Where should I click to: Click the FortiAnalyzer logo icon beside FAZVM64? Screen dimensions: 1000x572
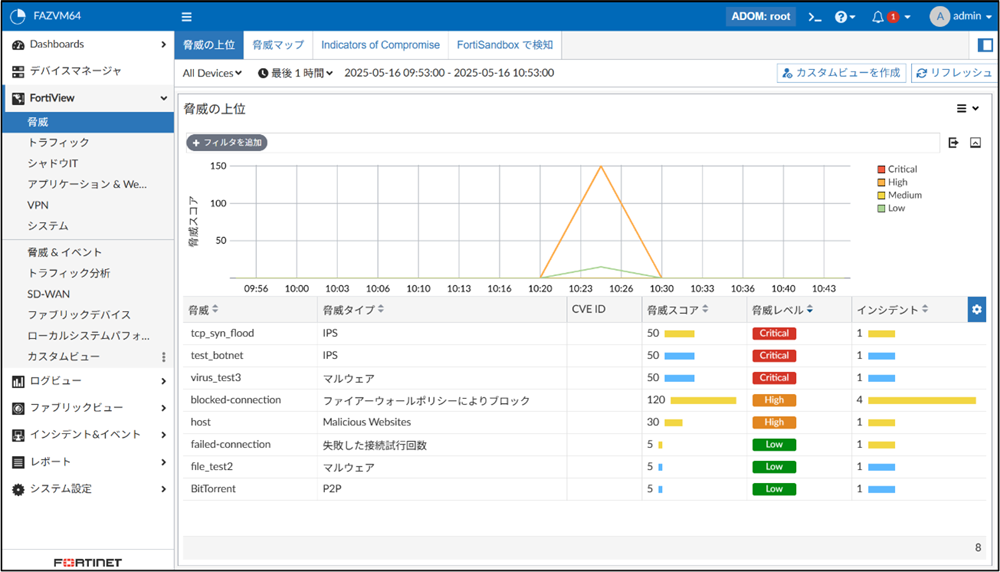18,16
